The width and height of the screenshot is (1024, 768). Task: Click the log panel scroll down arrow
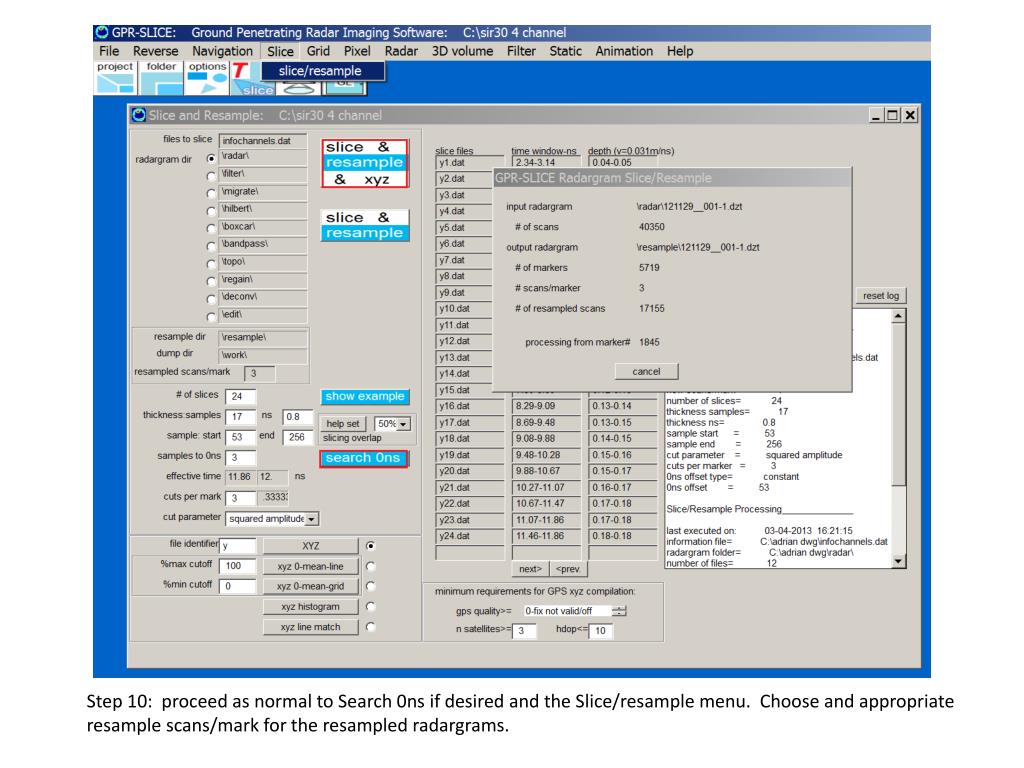tap(899, 561)
